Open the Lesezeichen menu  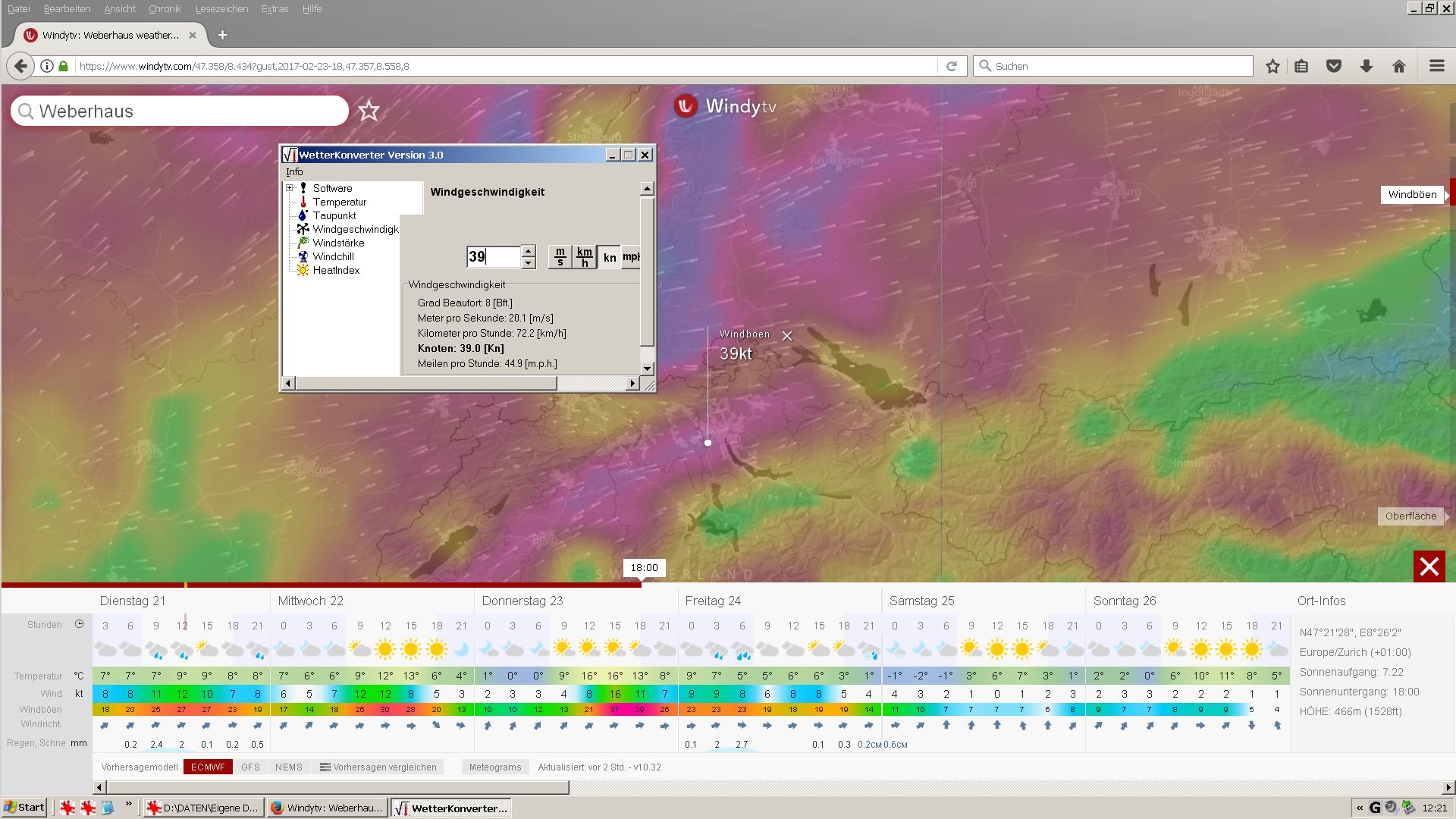click(221, 9)
